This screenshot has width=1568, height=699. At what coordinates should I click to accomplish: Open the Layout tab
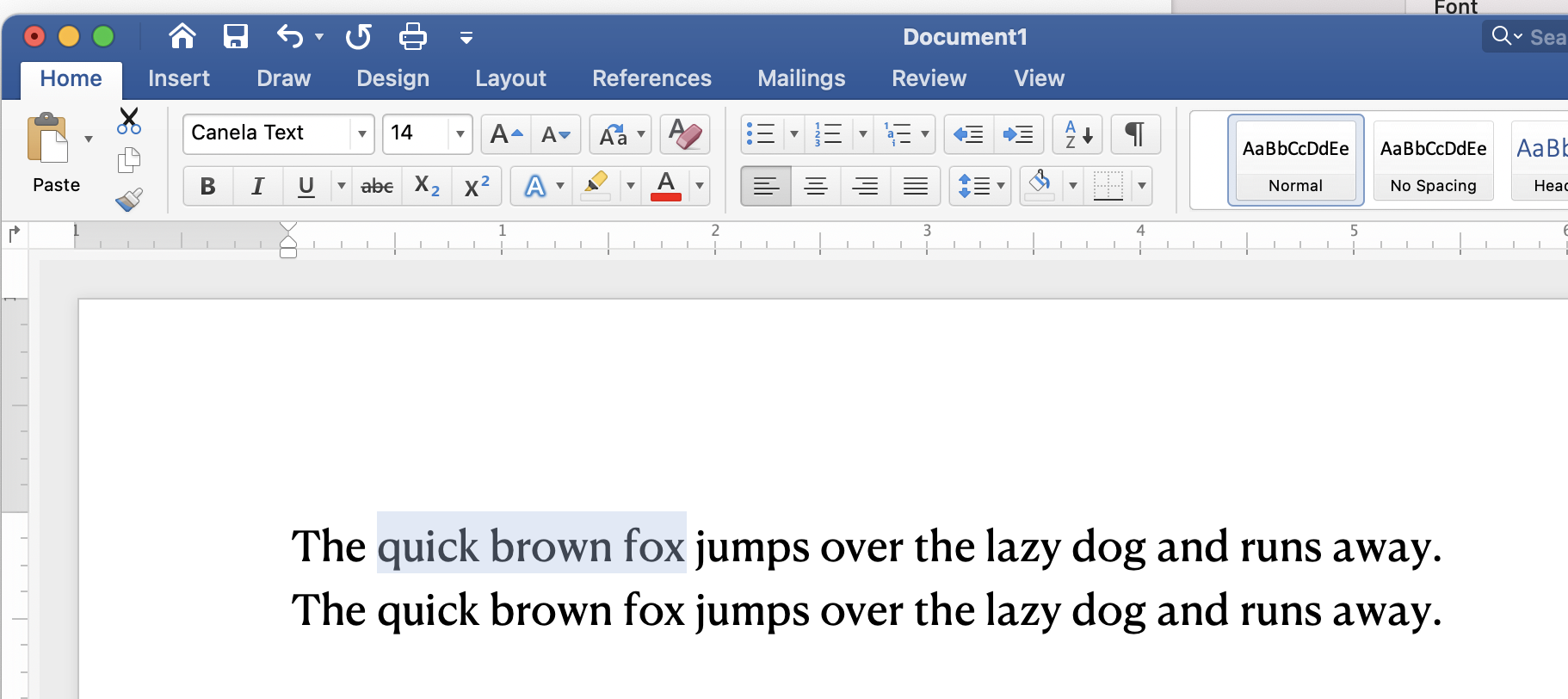click(511, 78)
